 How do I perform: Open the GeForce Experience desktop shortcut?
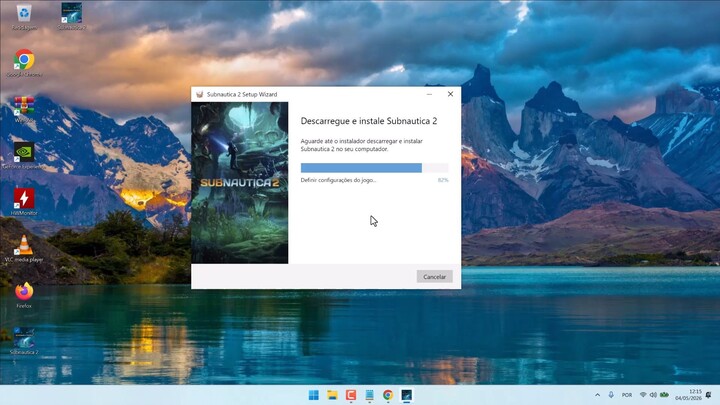click(24, 155)
